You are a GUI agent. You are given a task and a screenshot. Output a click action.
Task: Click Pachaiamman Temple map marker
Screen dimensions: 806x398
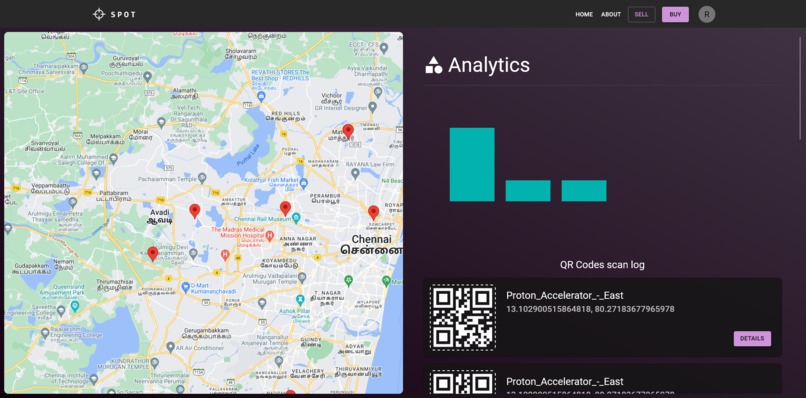[203, 178]
